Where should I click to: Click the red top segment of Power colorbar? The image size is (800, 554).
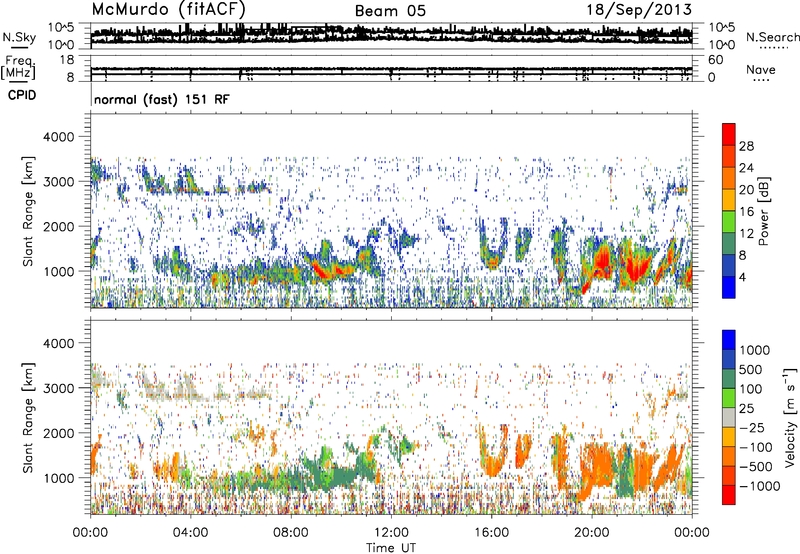point(729,134)
